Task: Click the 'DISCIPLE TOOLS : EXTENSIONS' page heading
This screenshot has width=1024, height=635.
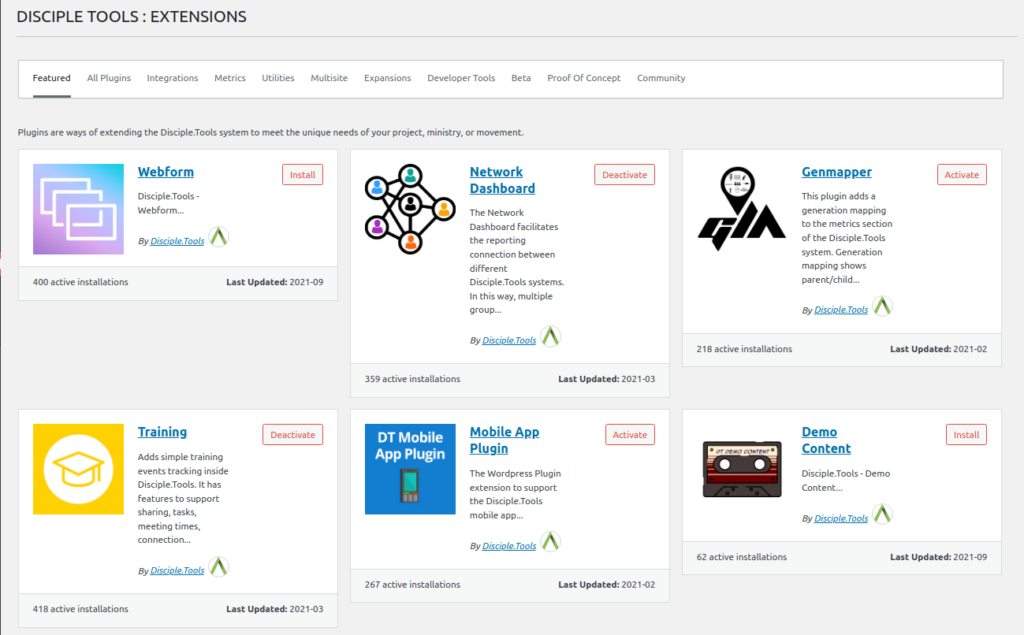Action: (x=131, y=17)
